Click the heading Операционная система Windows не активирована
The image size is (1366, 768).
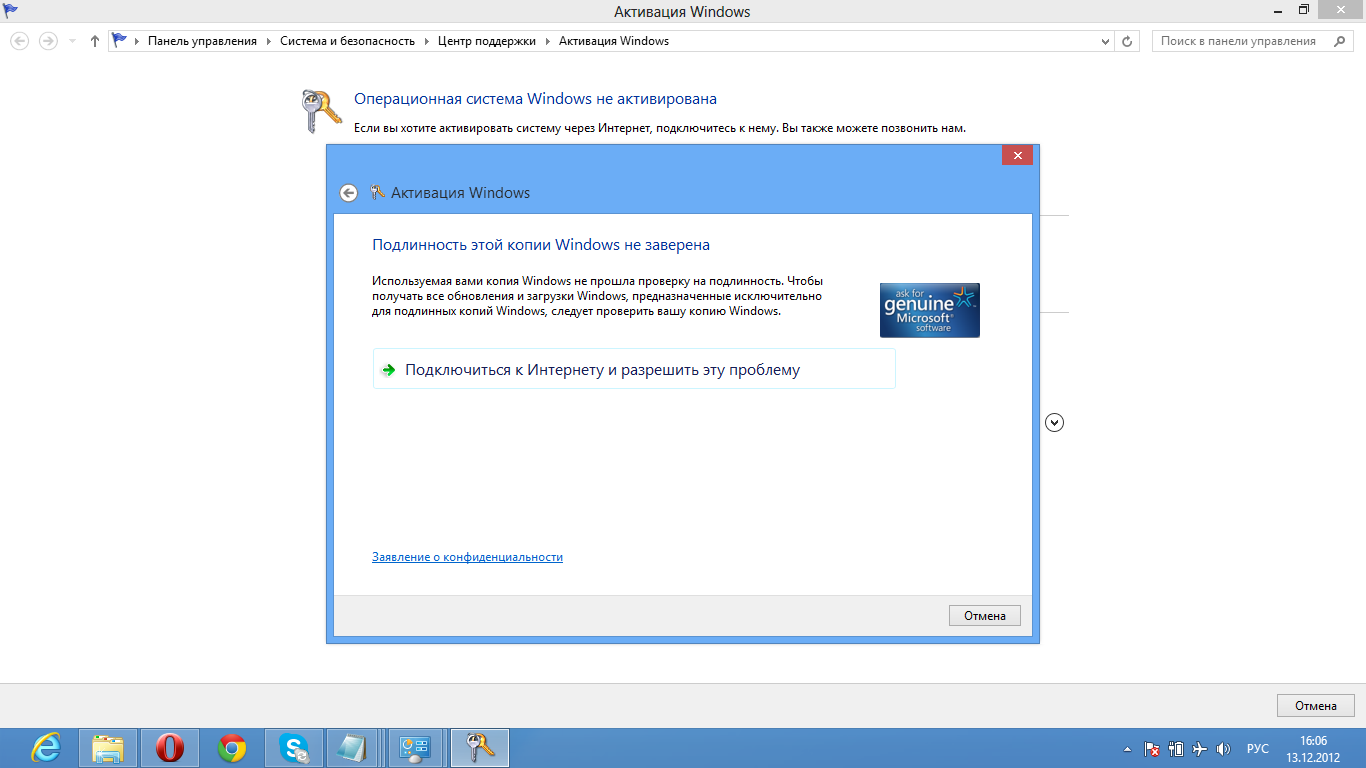click(x=536, y=99)
